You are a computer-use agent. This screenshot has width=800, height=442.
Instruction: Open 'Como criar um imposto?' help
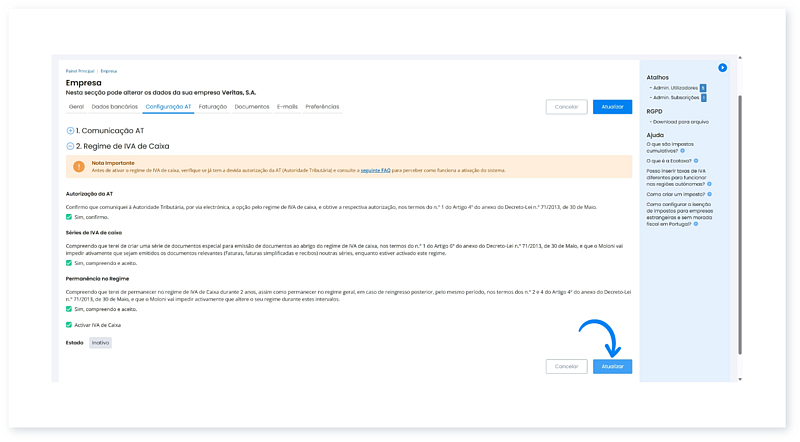676,194
